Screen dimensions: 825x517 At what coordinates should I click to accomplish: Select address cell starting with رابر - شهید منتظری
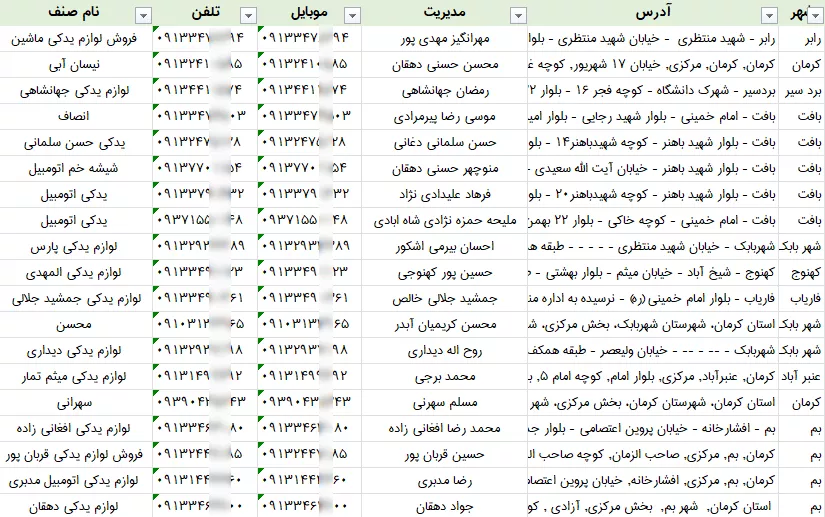point(653,39)
